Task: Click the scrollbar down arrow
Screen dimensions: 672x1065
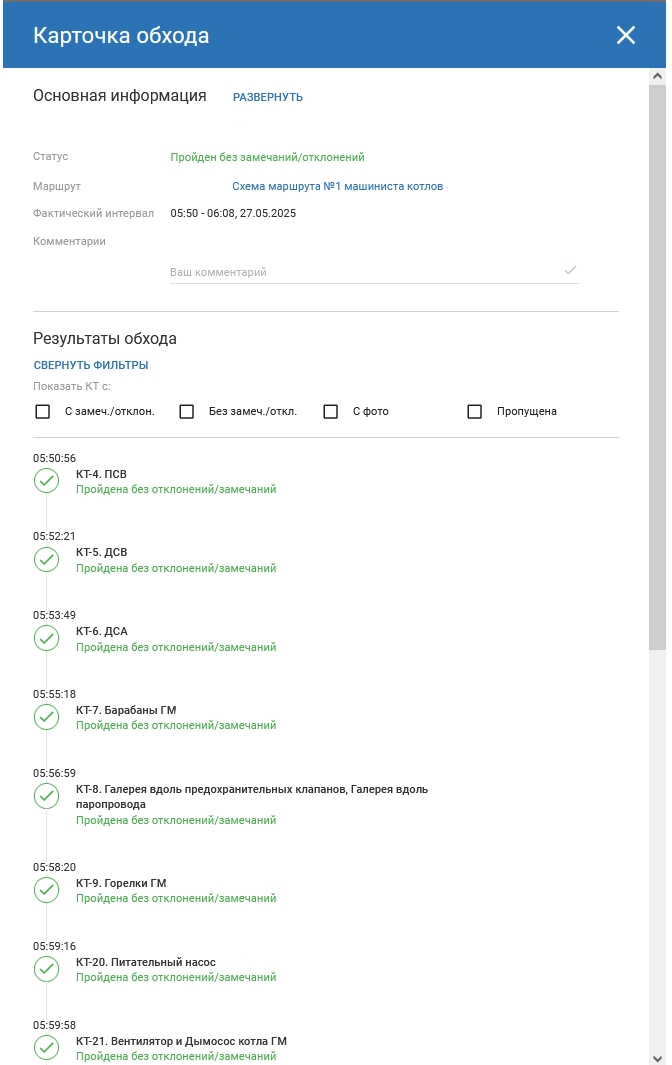Action: pyautogui.click(x=657, y=1058)
